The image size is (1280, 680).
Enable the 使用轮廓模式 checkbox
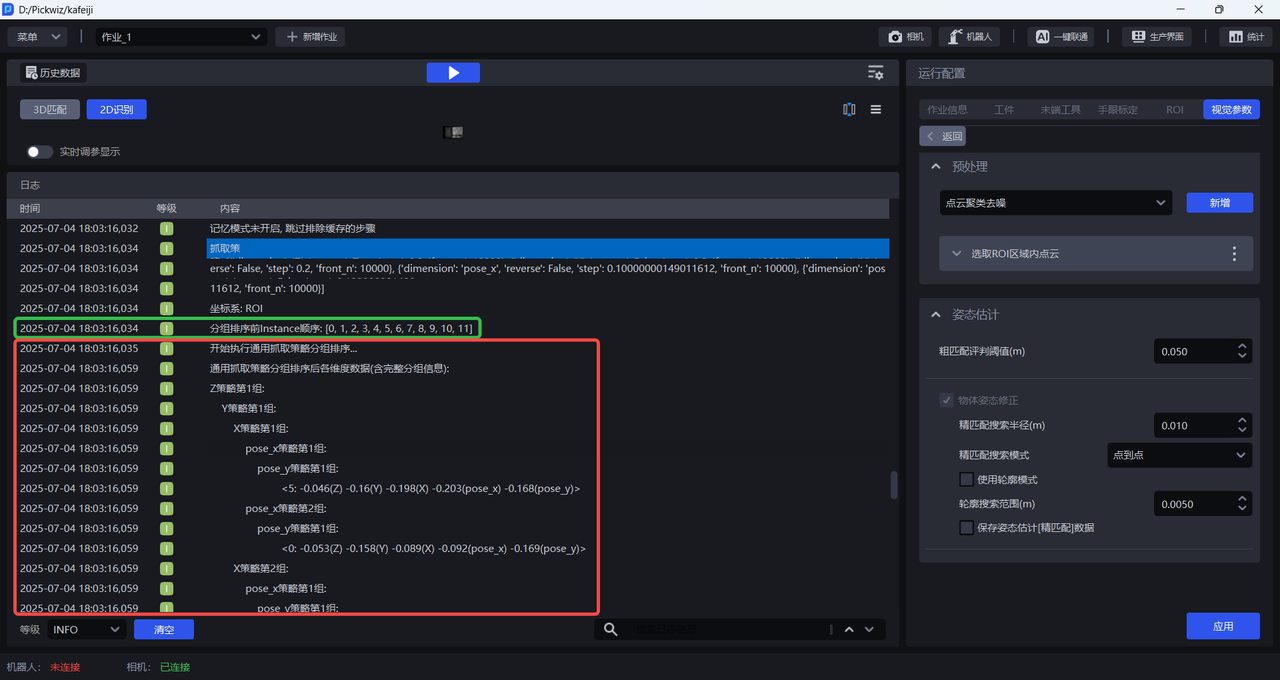click(x=966, y=480)
